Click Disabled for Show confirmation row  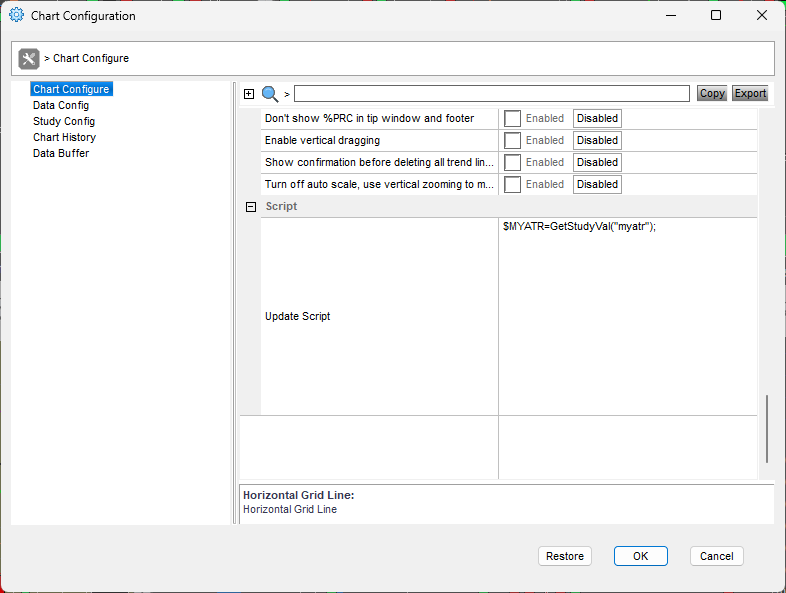(x=597, y=163)
